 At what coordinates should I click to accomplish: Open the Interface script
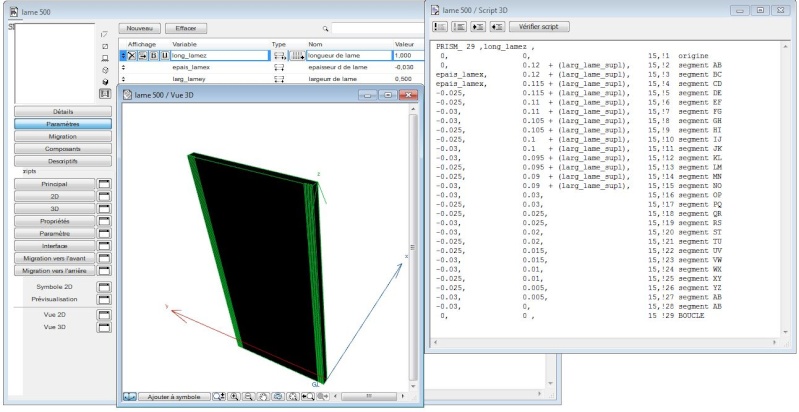[55, 246]
